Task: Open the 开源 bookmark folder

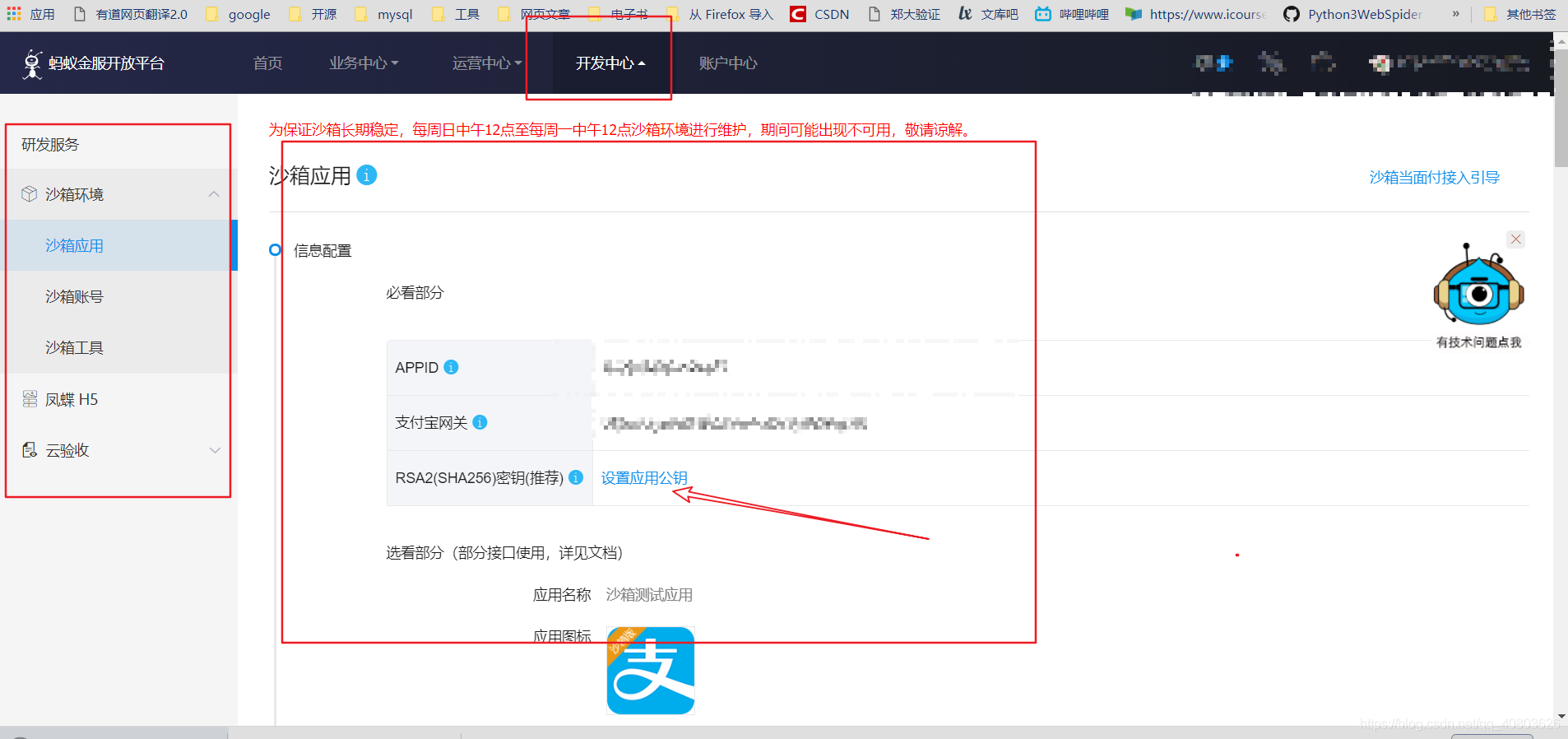Action: pyautogui.click(x=313, y=14)
